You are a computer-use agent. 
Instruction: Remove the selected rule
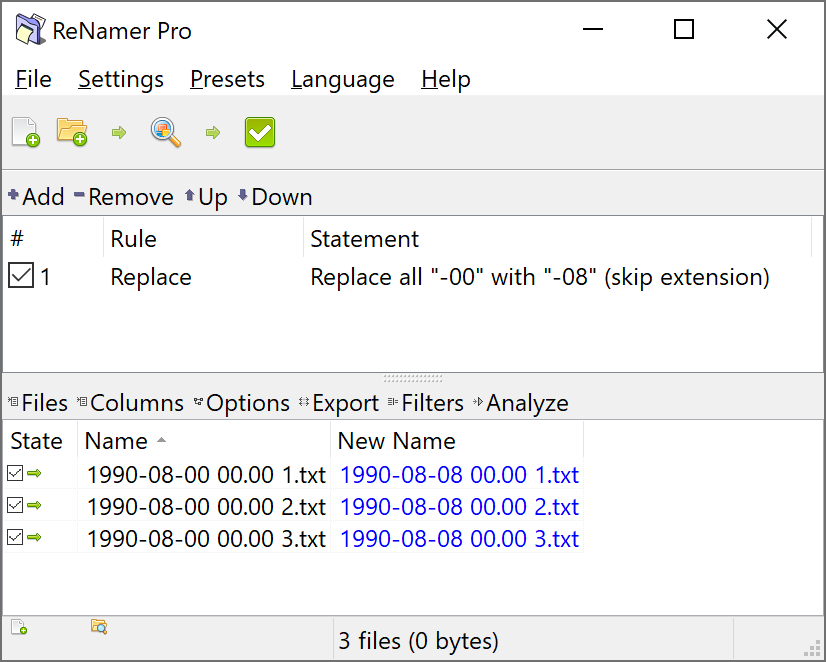124,197
